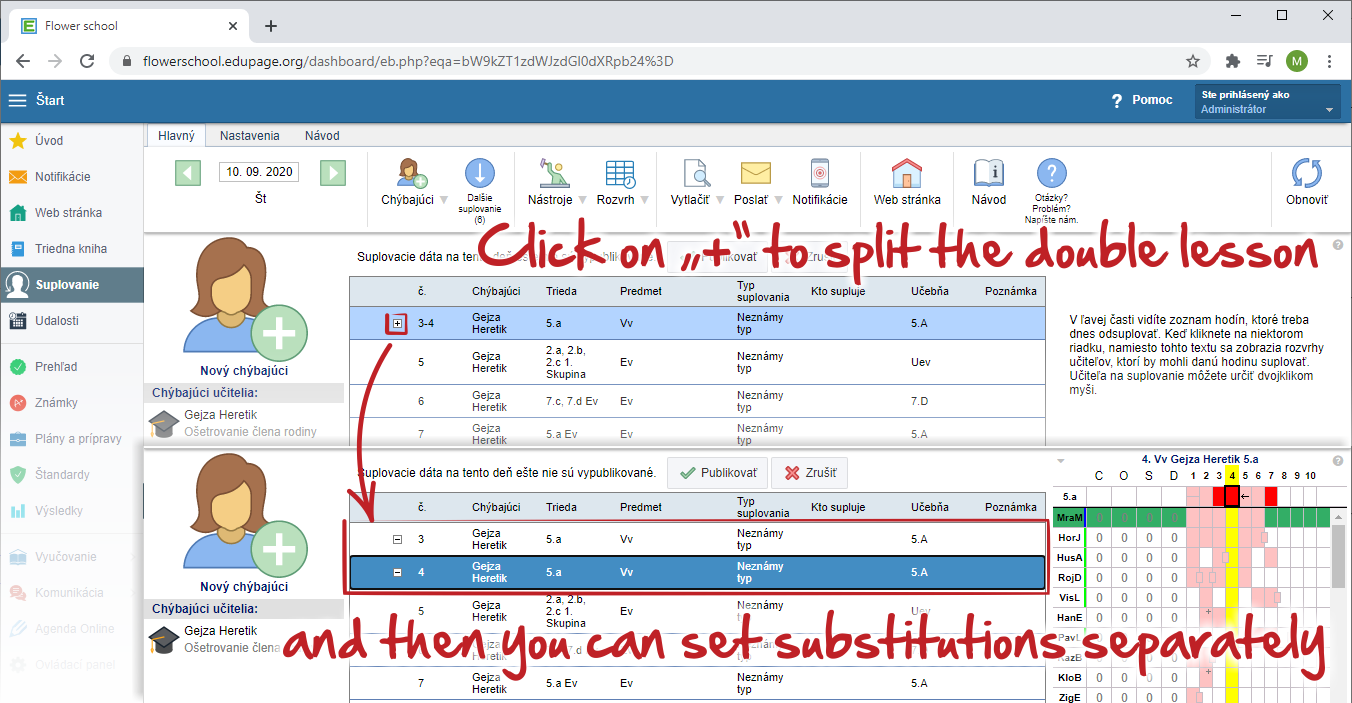Open the Úvod star icon in sidebar
This screenshot has width=1352, height=703.
18,141
